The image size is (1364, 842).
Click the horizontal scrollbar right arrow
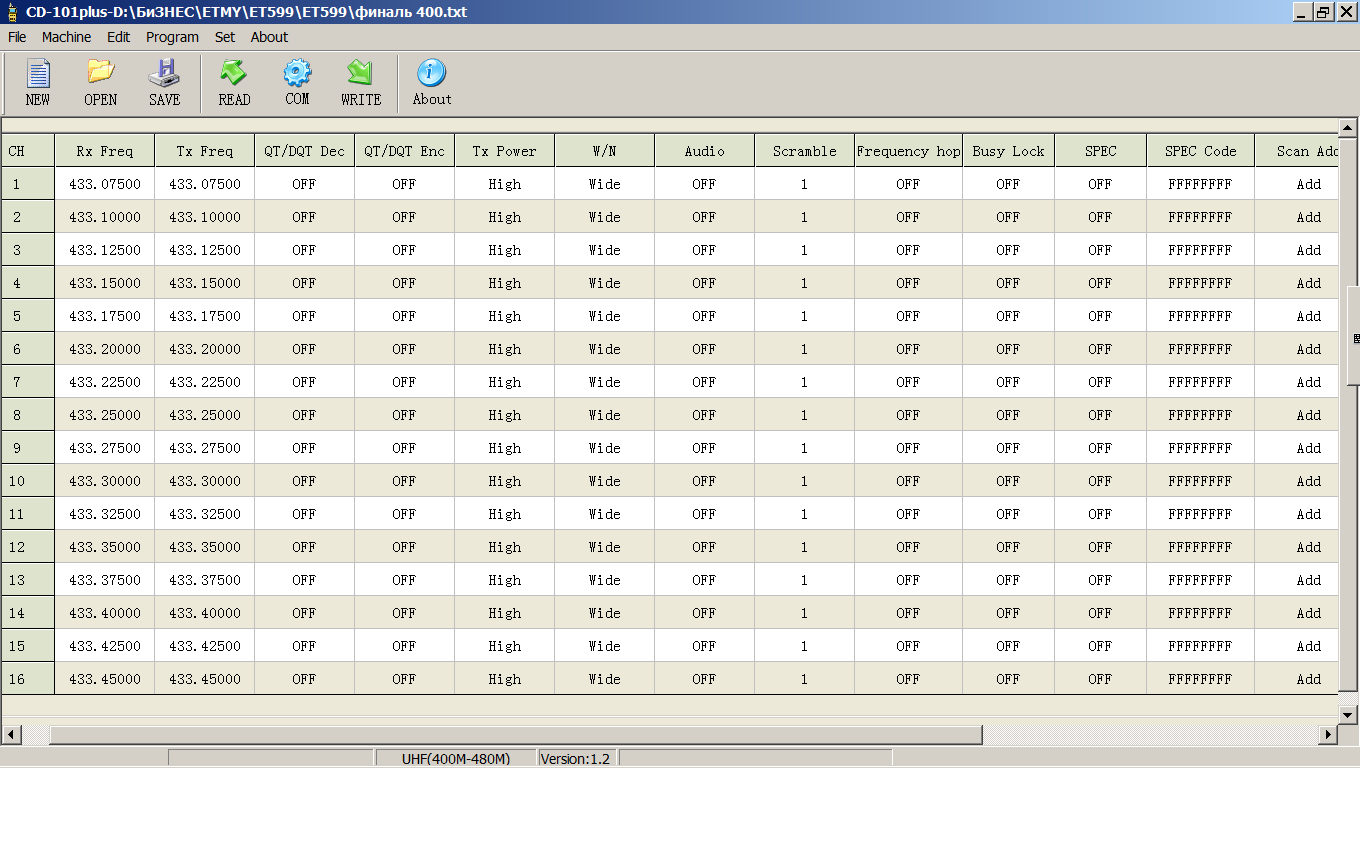pyautogui.click(x=1328, y=734)
